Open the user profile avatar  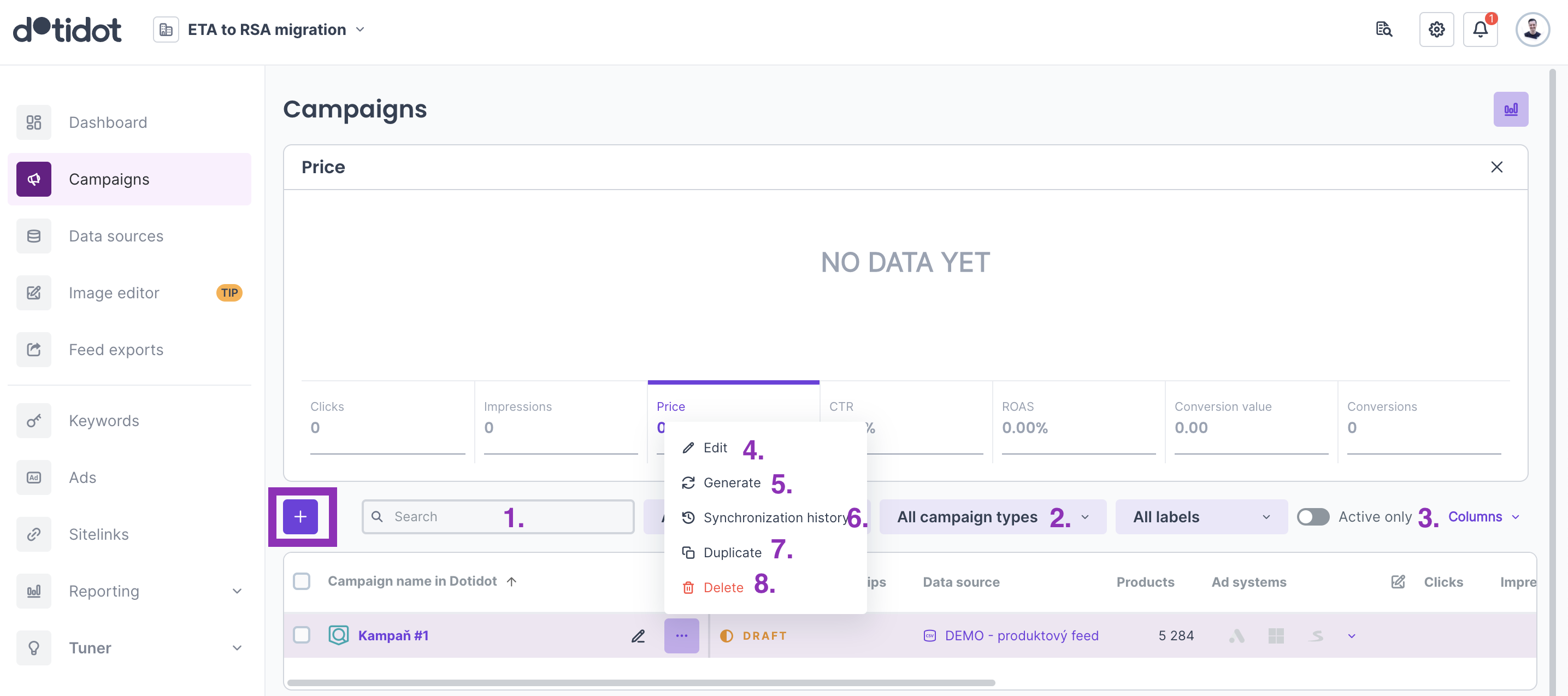click(1531, 30)
